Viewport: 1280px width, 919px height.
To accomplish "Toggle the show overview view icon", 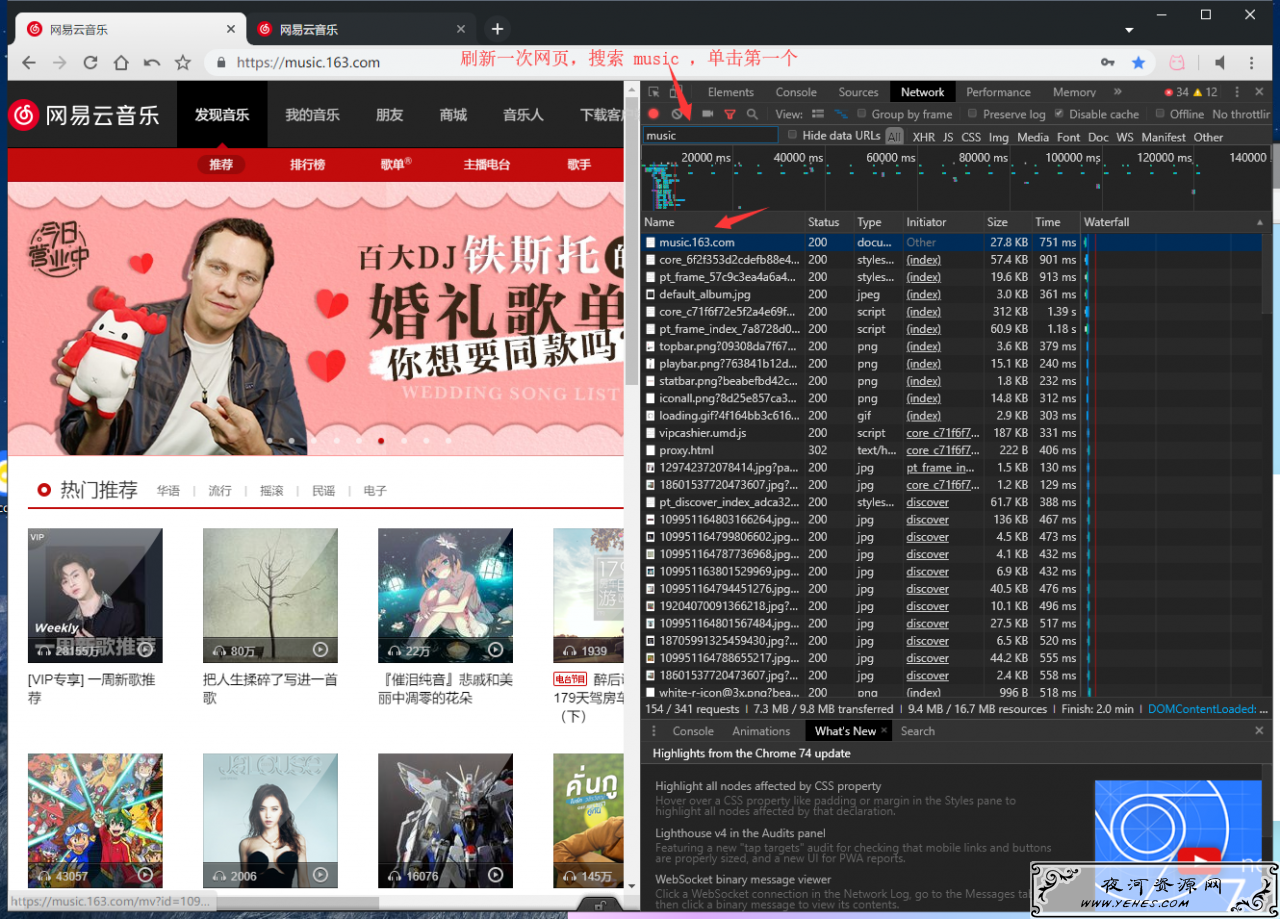I will pyautogui.click(x=840, y=114).
